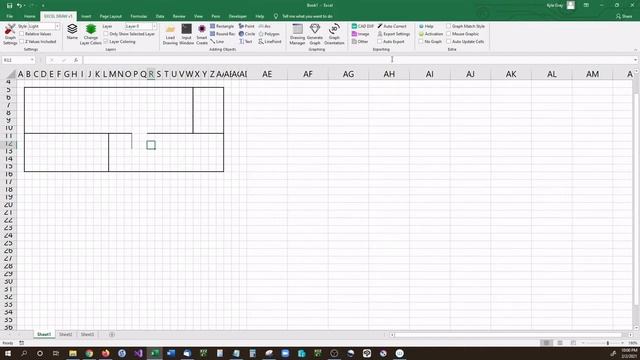640x360 pixels.
Task: Toggle Layer Coloring checkbox
Action: pos(106,42)
